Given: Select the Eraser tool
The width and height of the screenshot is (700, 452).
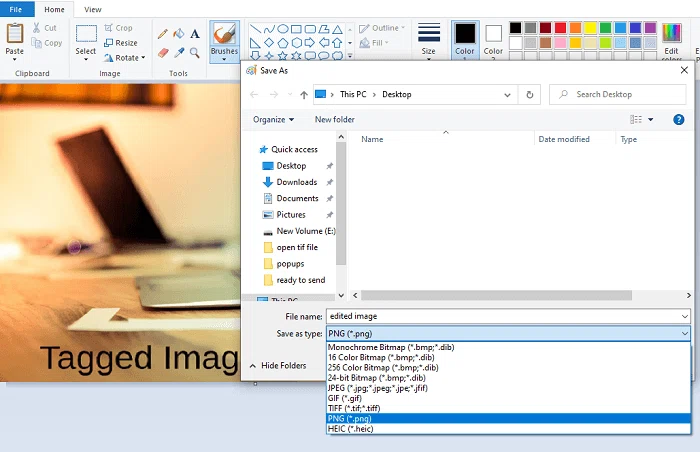Looking at the screenshot, I should [163, 53].
